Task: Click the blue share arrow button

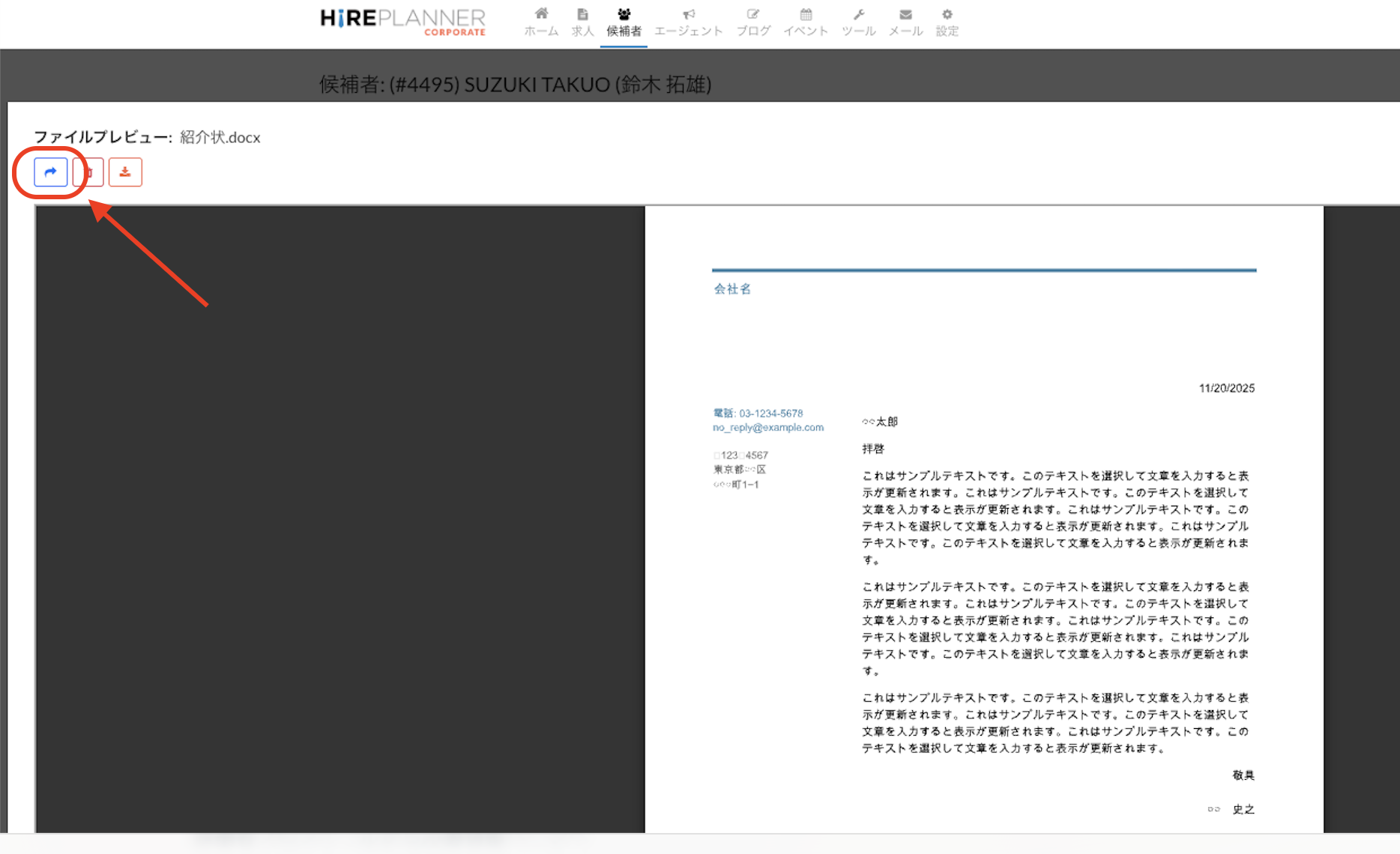Action: 50,172
